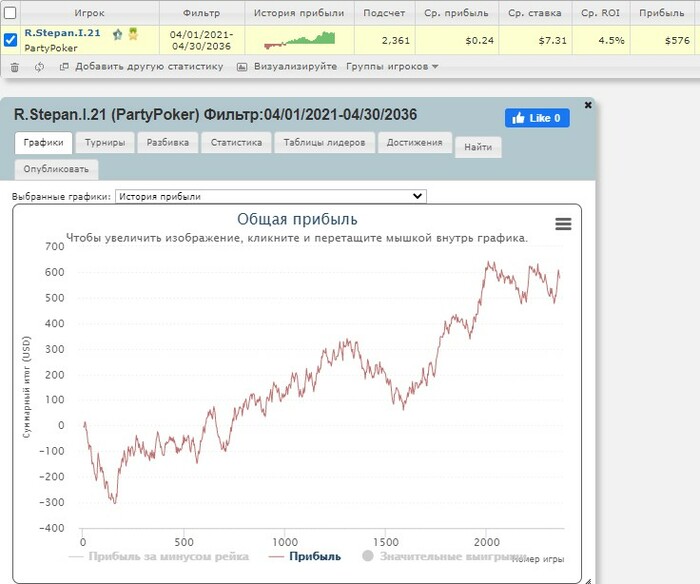Open the Турниры tab

point(105,143)
